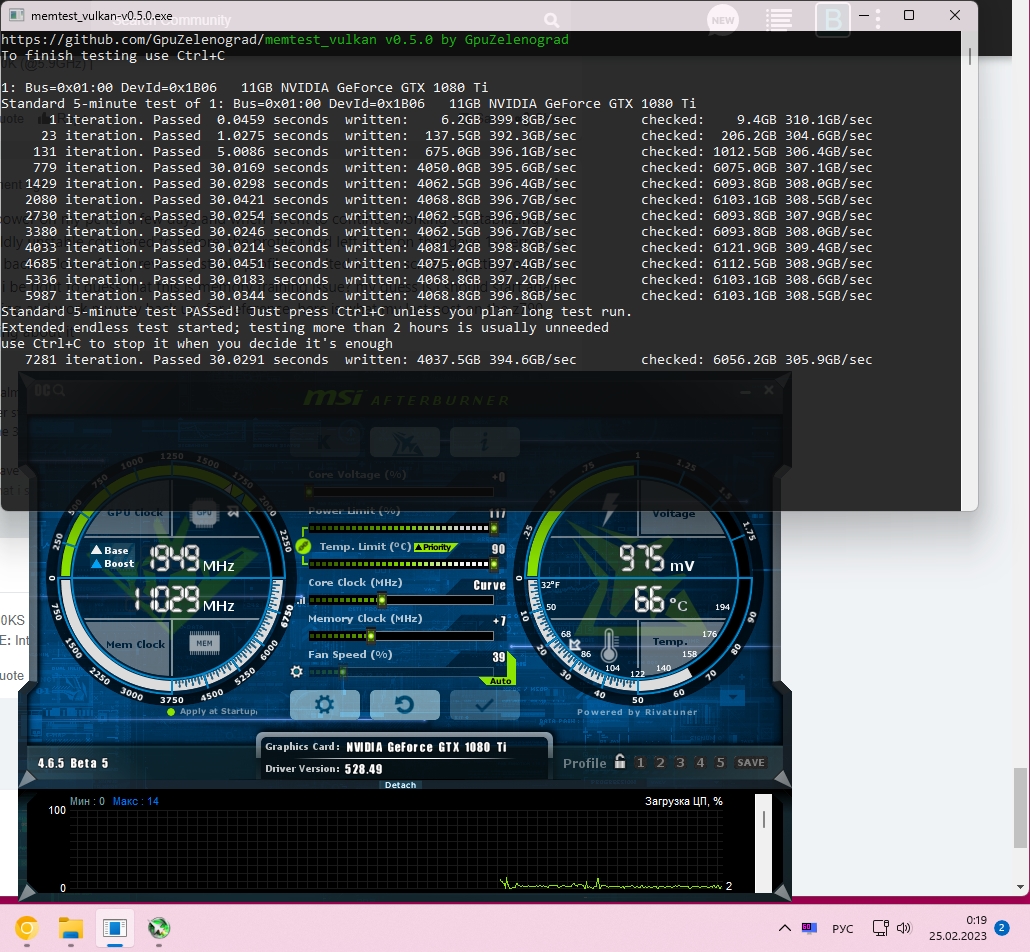Image resolution: width=1030 pixels, height=952 pixels.
Task: Adjust the Core Clock slider handle
Action: (x=382, y=600)
